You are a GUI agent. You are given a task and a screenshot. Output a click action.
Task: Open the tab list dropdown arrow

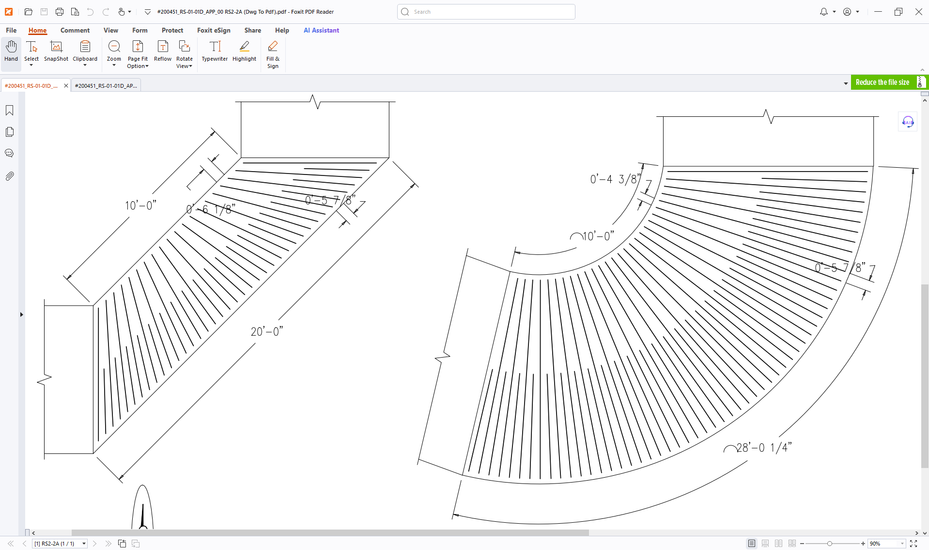click(845, 84)
